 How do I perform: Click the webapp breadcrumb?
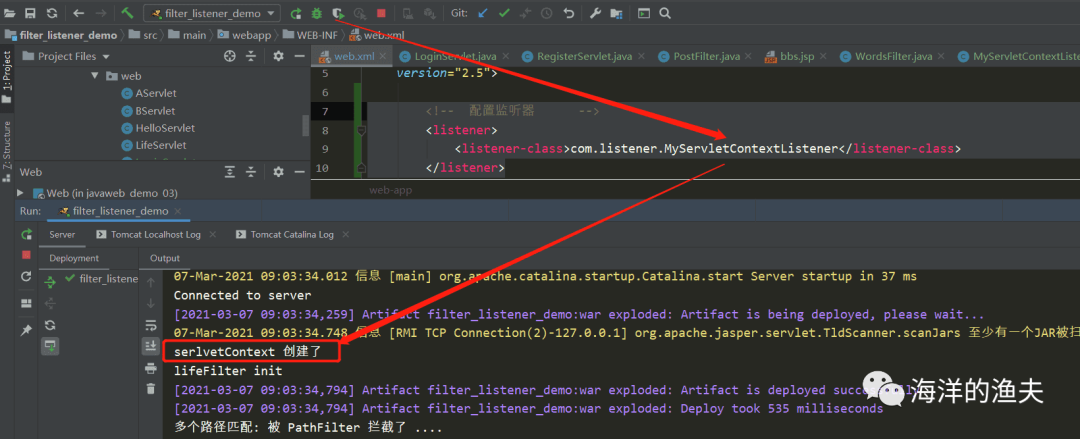(245, 35)
